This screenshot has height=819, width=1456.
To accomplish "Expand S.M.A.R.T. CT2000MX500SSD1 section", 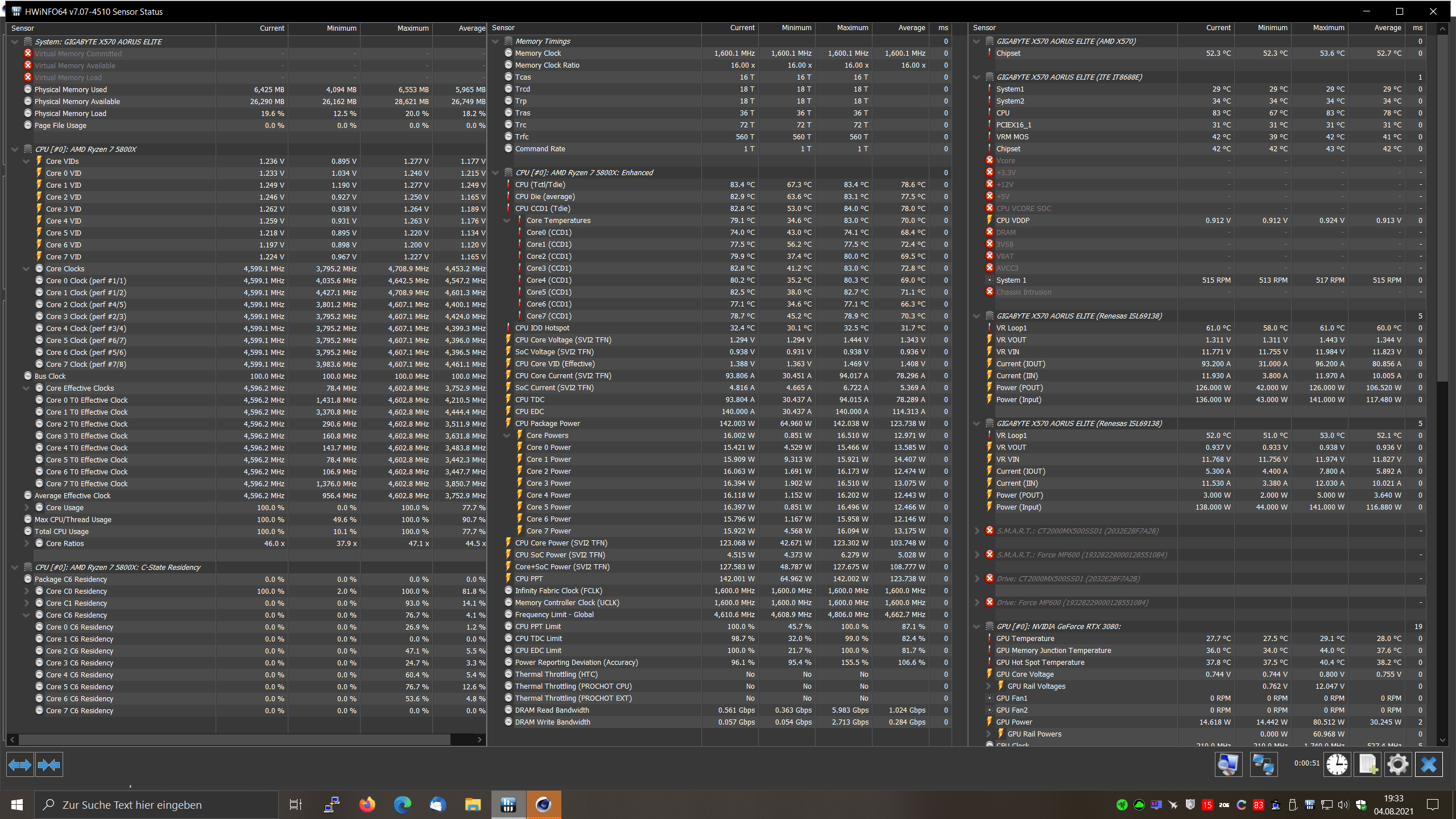I will [977, 531].
